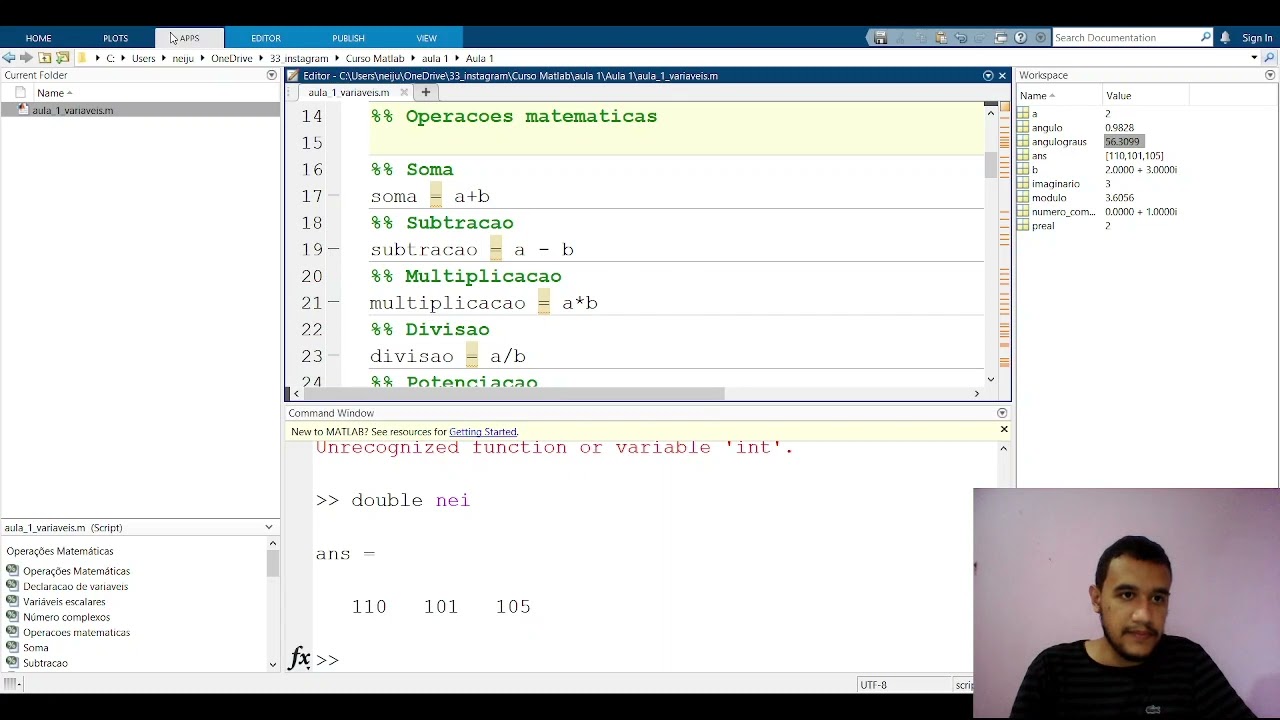Screen dimensions: 1280x720
Task: Select variable modulo in Workspace
Action: coord(1049,198)
